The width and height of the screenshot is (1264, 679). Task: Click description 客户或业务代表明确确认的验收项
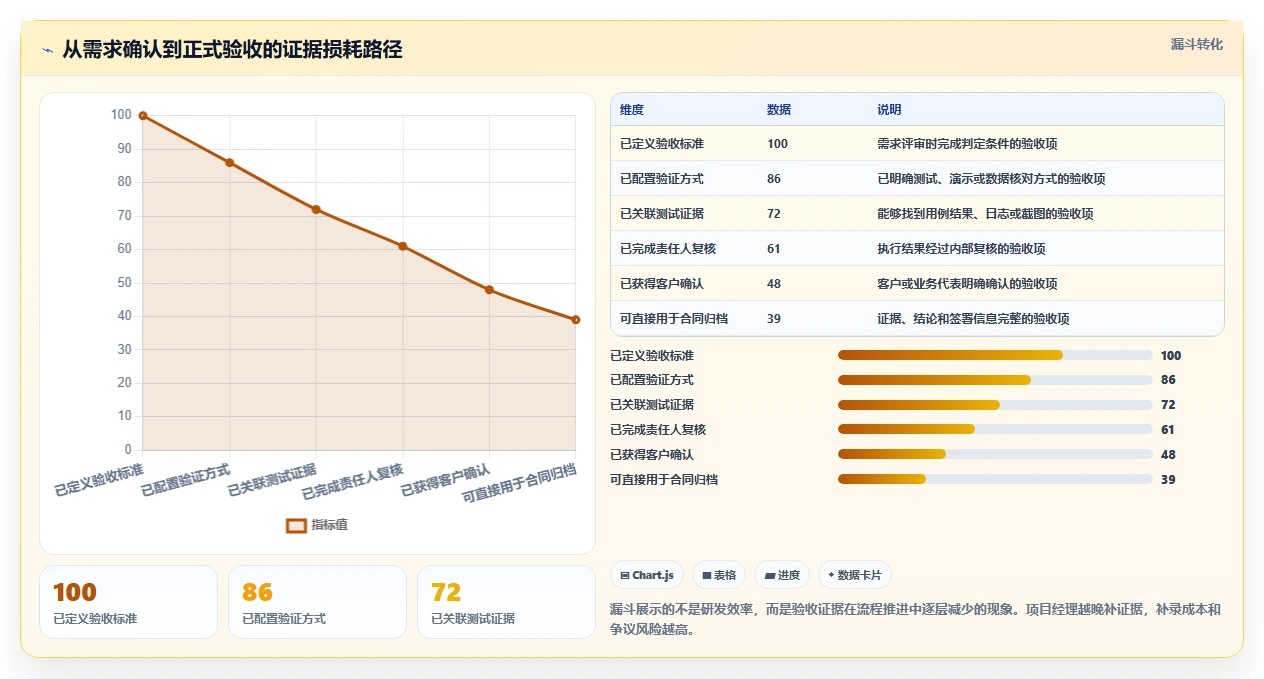967,284
